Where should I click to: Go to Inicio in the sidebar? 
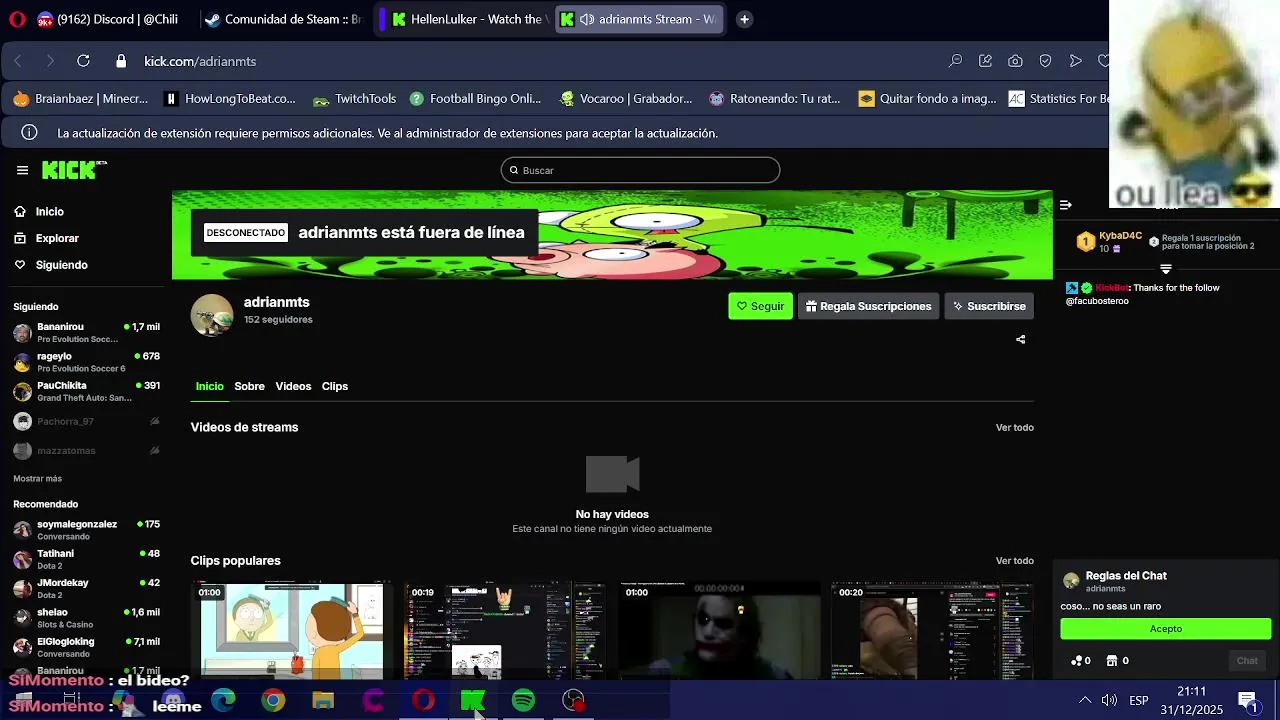pos(39,212)
